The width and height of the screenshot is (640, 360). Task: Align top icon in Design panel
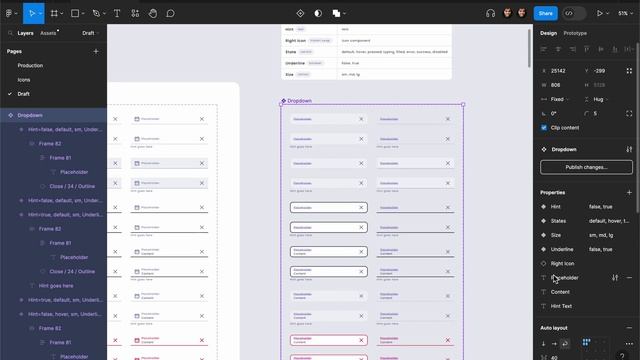(x=587, y=49)
